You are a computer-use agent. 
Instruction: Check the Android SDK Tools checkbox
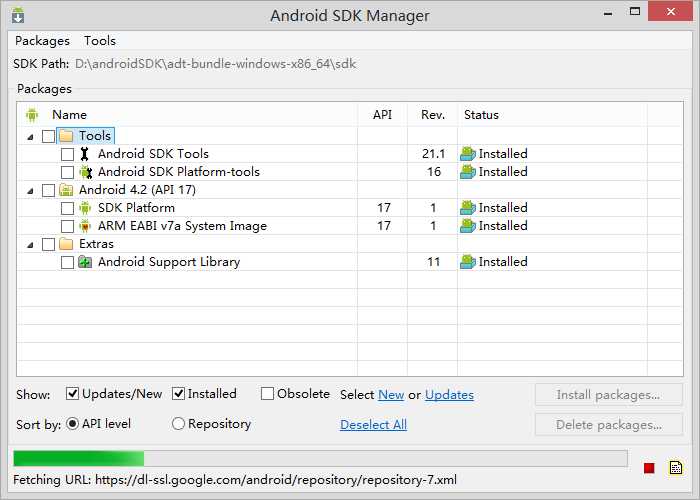(x=67, y=154)
